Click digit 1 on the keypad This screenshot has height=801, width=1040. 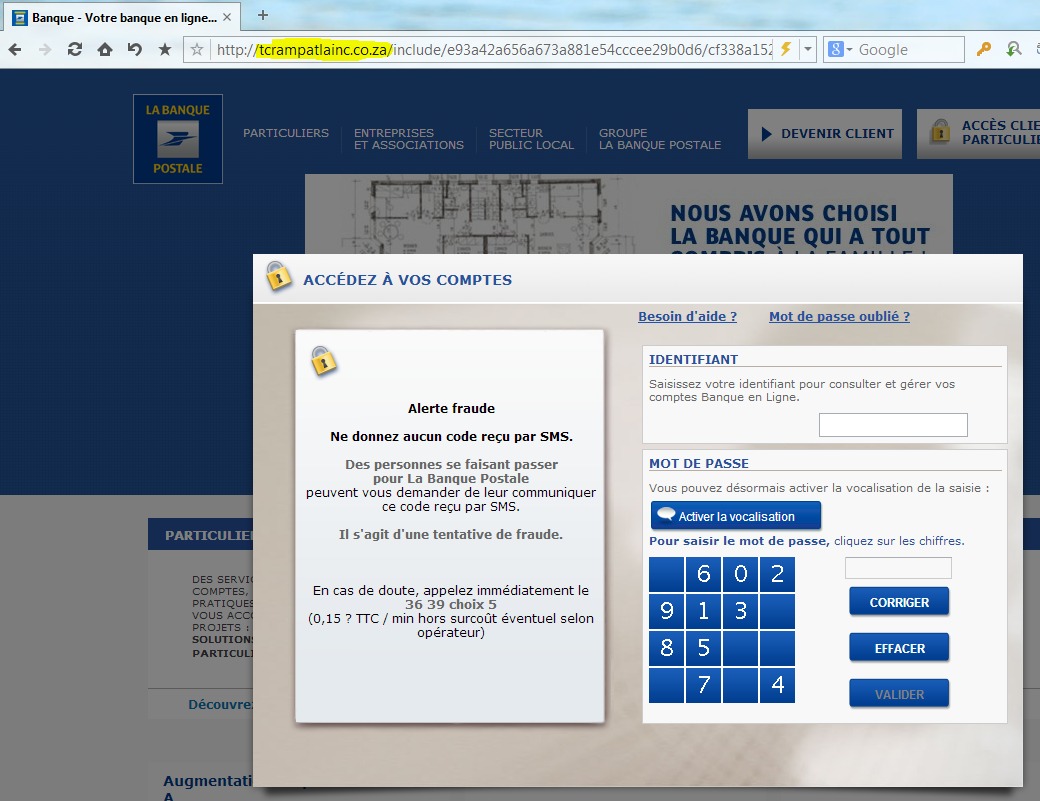tap(704, 611)
